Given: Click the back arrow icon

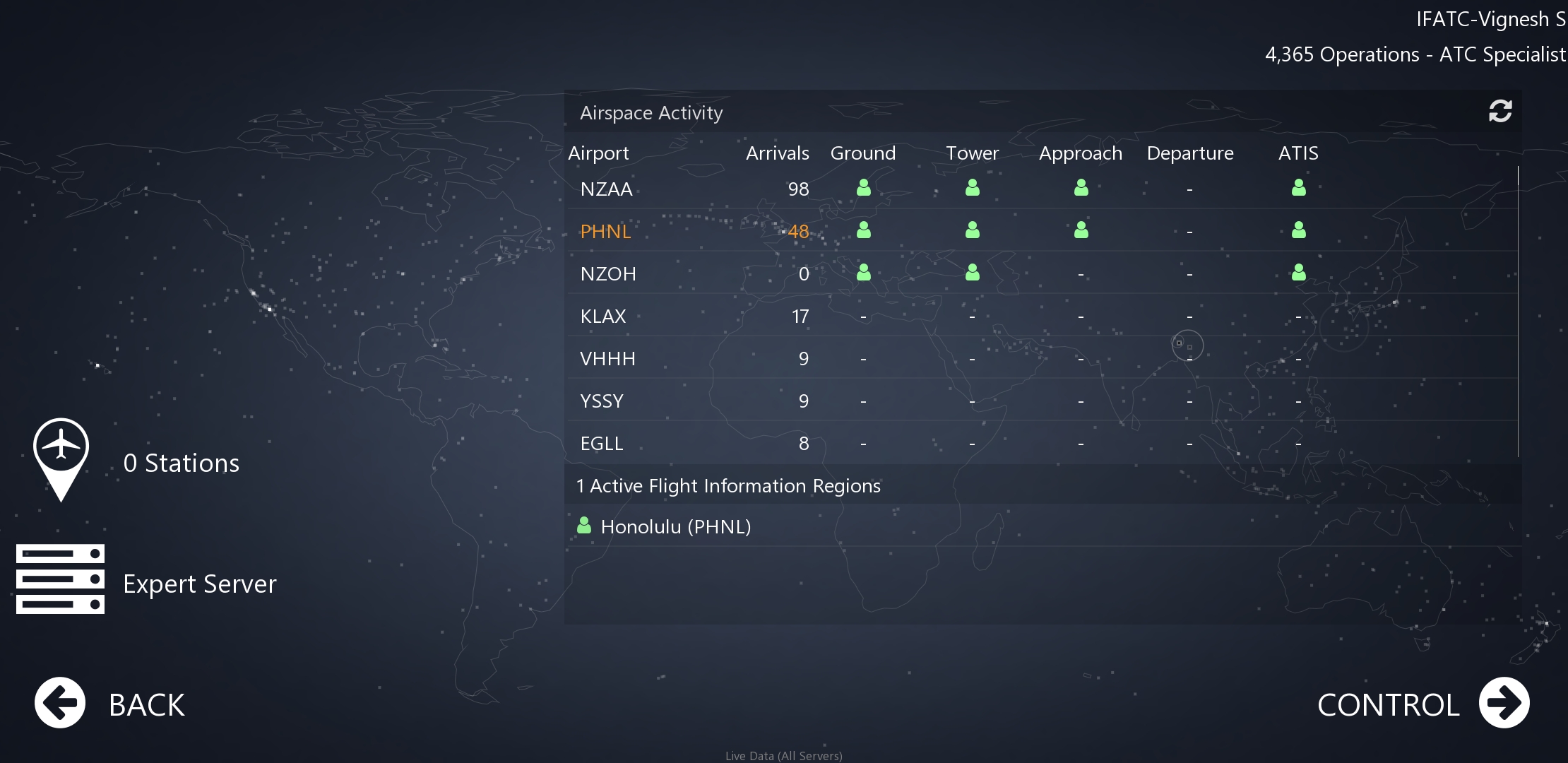Looking at the screenshot, I should pos(60,703).
